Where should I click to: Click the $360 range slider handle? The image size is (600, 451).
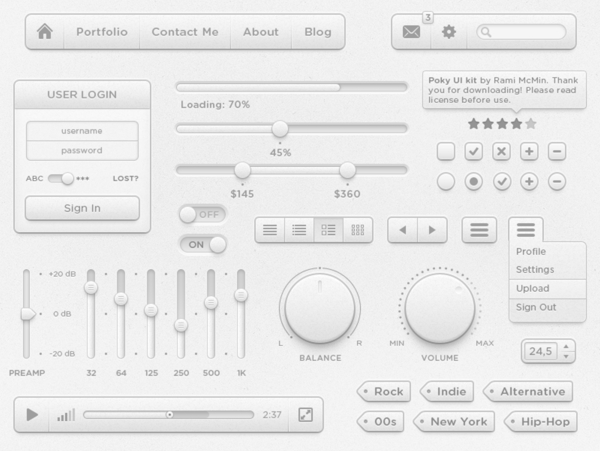coord(347,170)
